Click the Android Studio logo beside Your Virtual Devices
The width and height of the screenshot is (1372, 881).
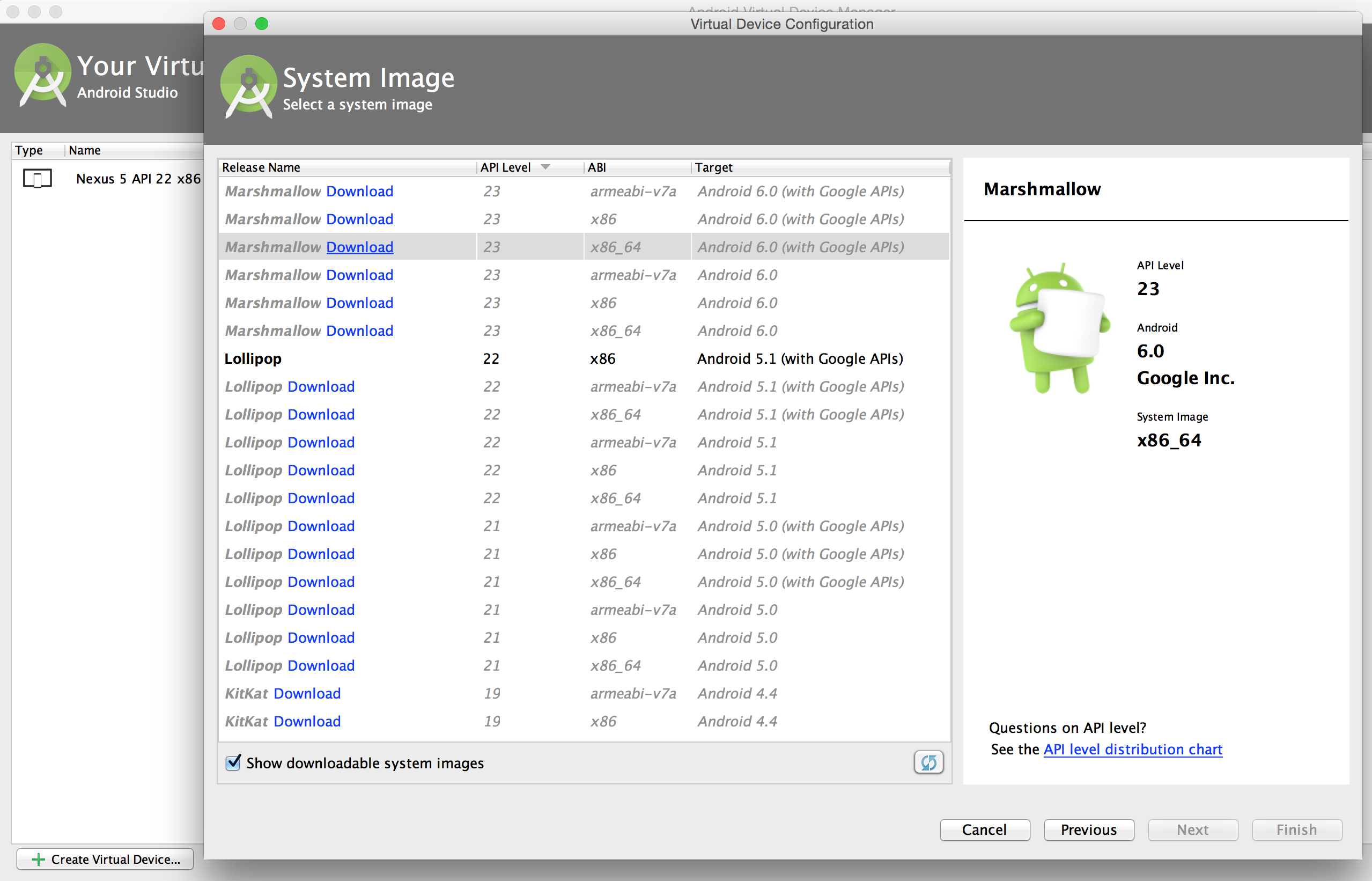tap(42, 75)
